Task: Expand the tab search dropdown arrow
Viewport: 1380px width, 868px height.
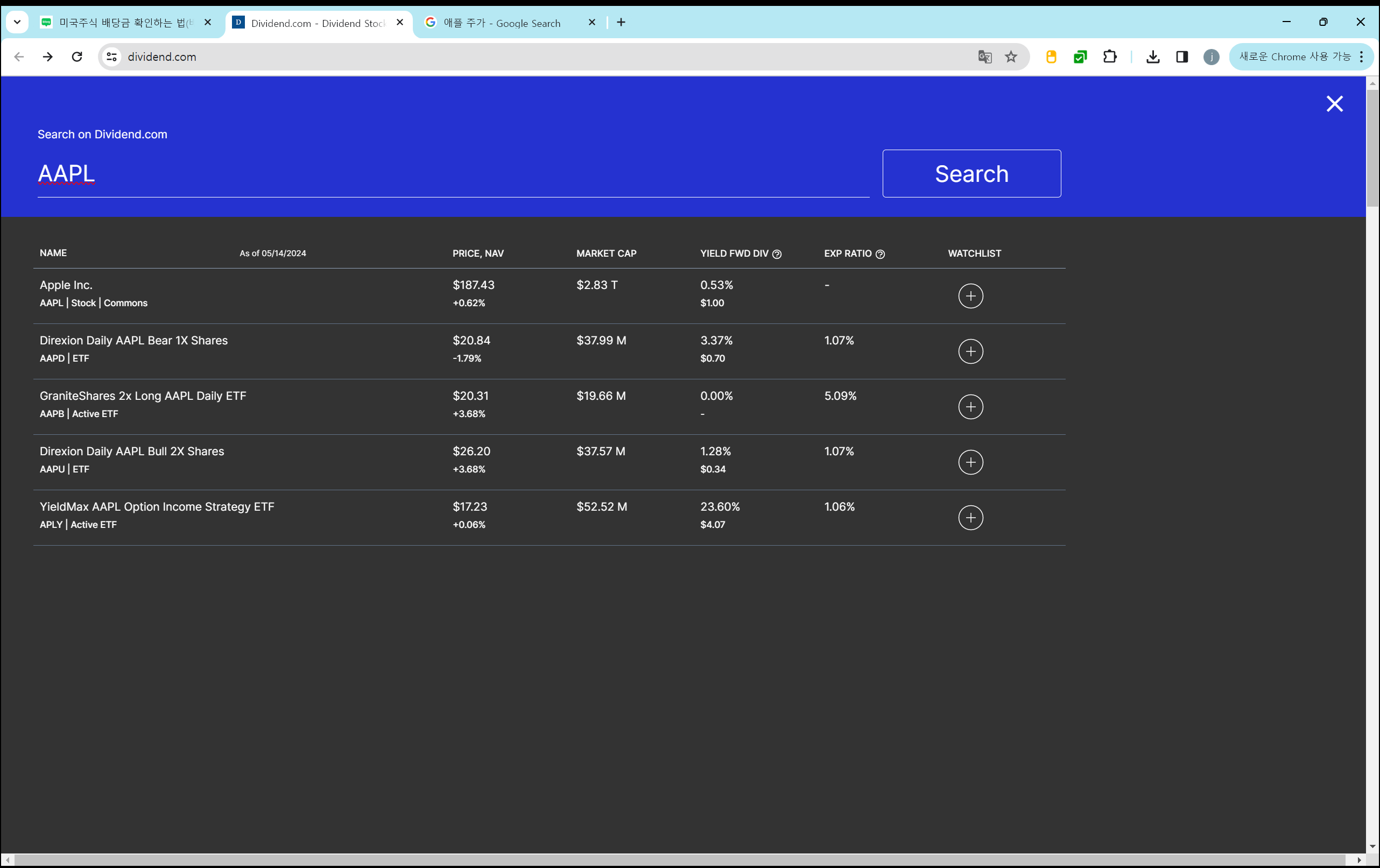Action: pos(17,23)
